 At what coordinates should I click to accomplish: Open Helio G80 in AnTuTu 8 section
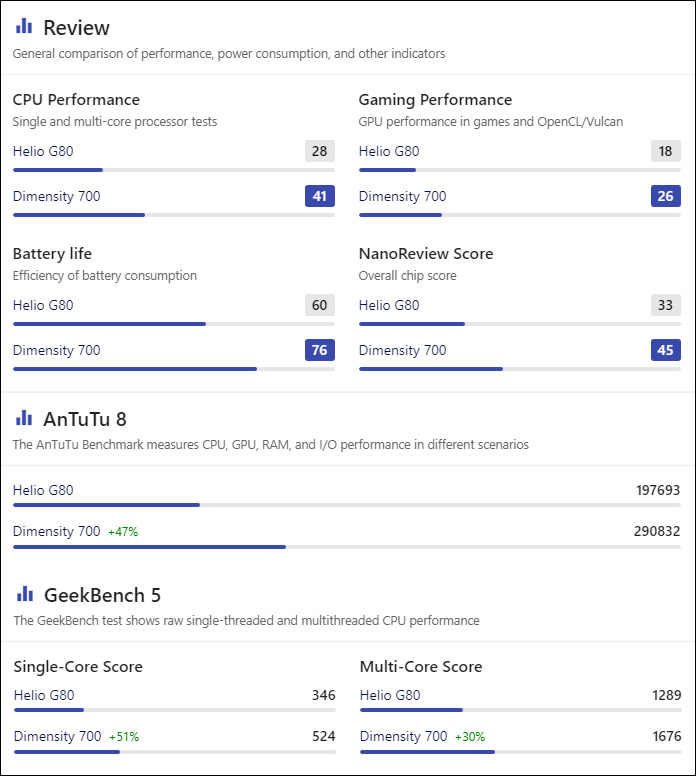43,490
